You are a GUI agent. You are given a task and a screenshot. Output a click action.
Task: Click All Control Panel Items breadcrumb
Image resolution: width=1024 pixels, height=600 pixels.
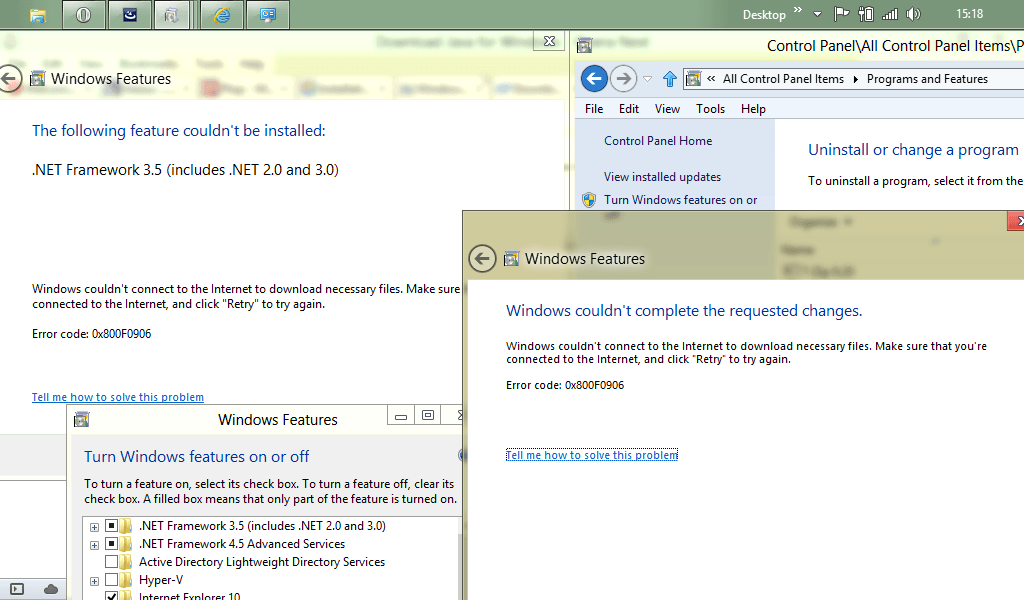coord(783,79)
